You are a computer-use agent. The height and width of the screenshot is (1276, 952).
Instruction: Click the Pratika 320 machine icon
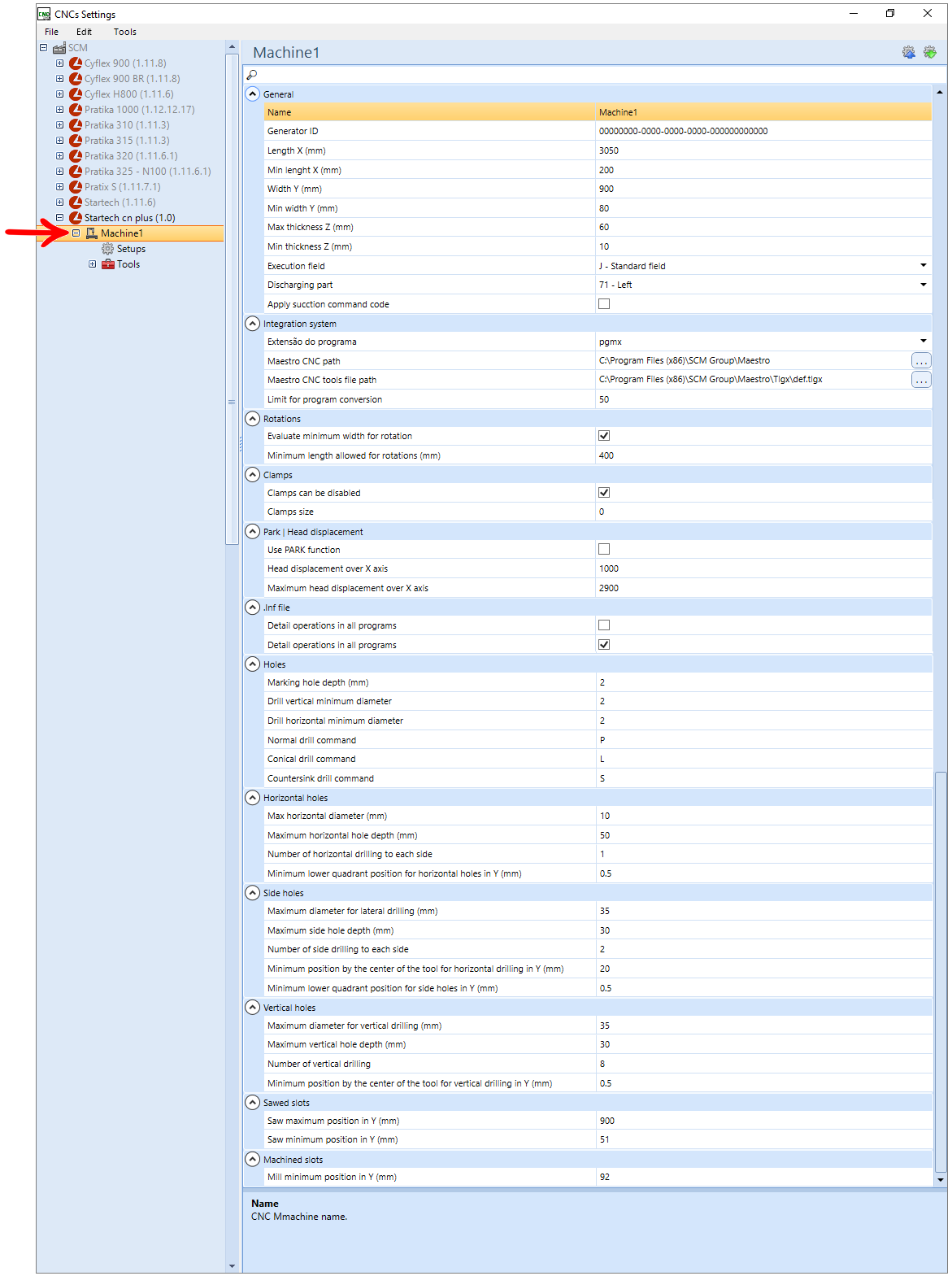tap(76, 156)
